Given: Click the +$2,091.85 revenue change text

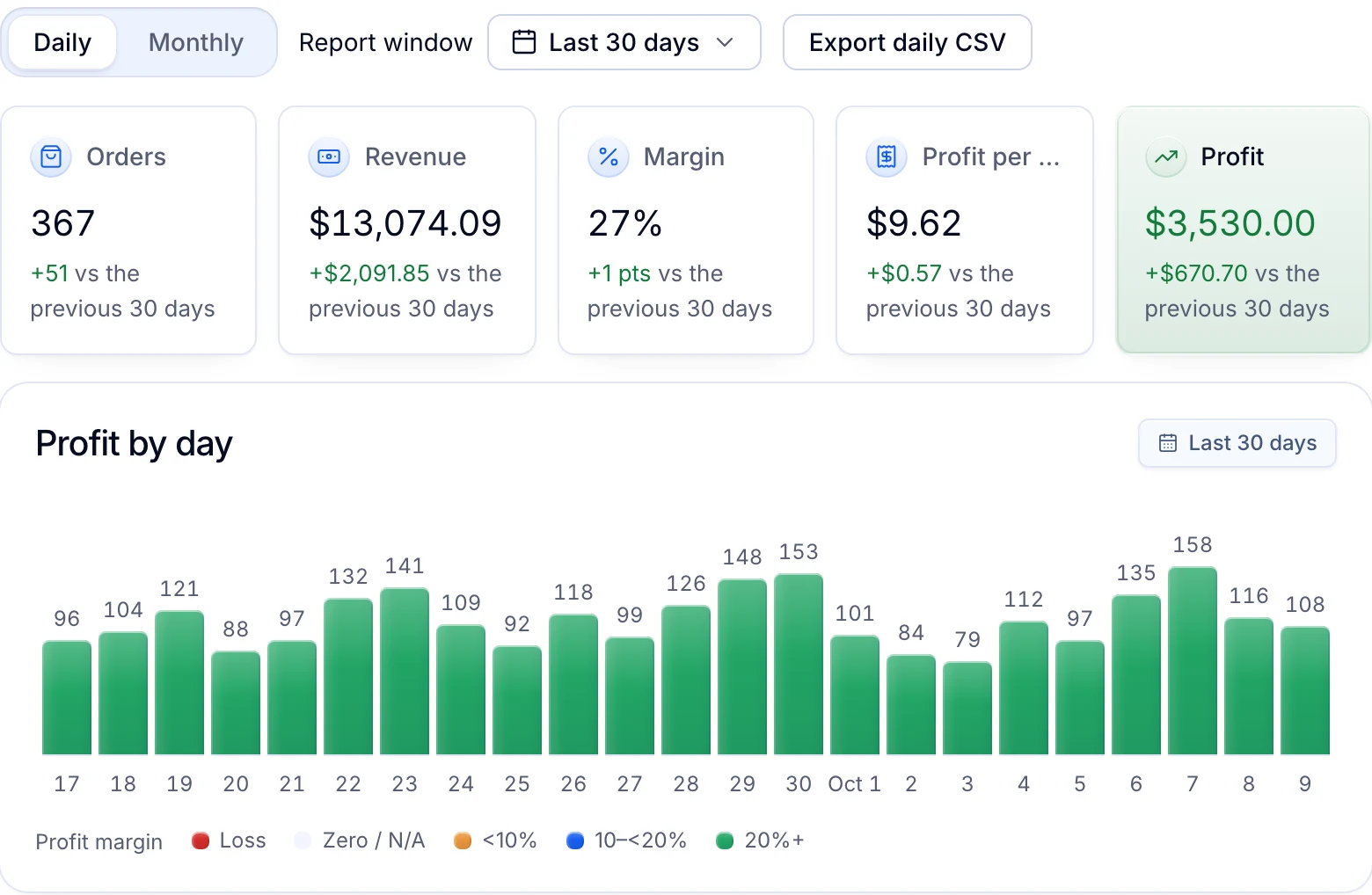Looking at the screenshot, I should pyautogui.click(x=369, y=273).
